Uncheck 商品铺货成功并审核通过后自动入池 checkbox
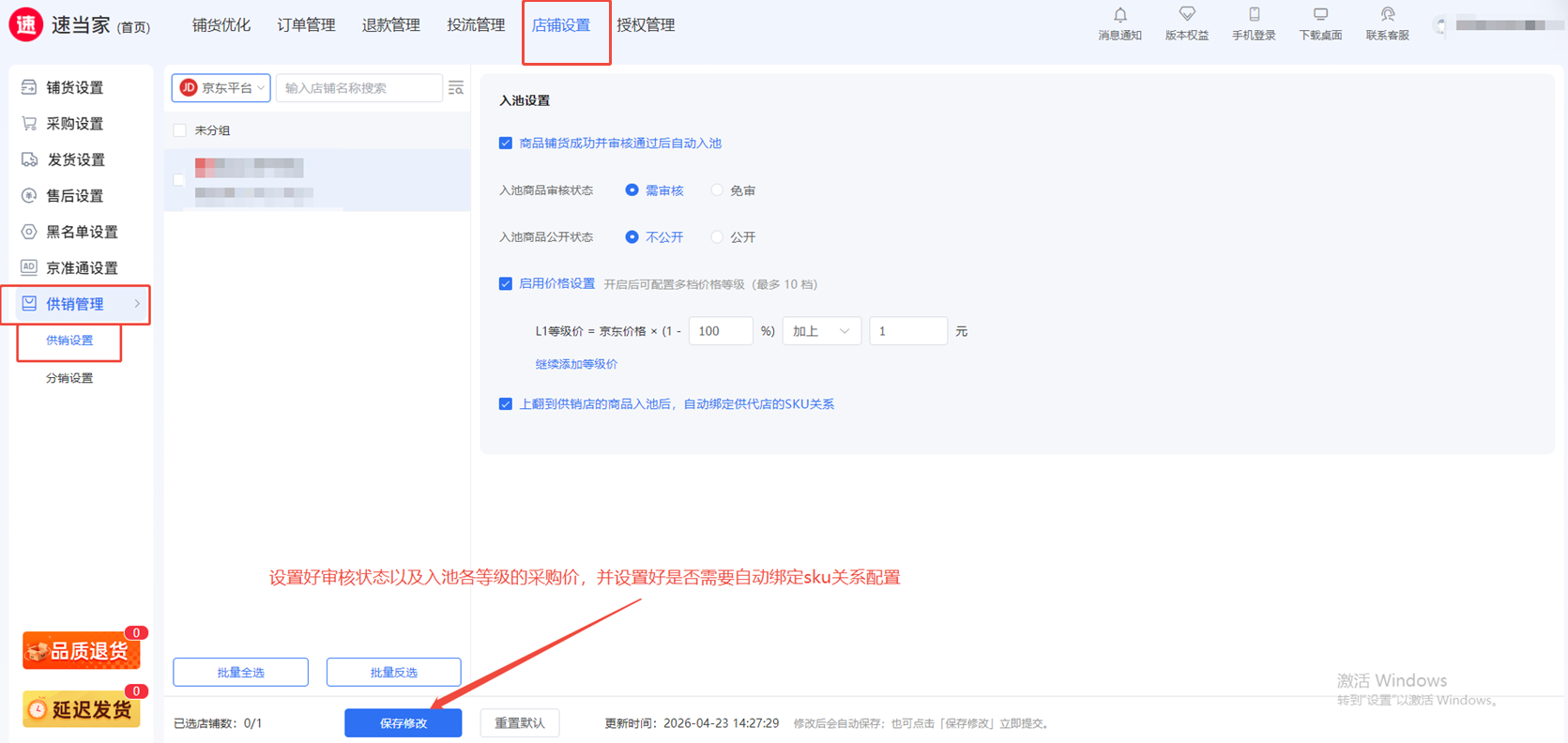 506,144
